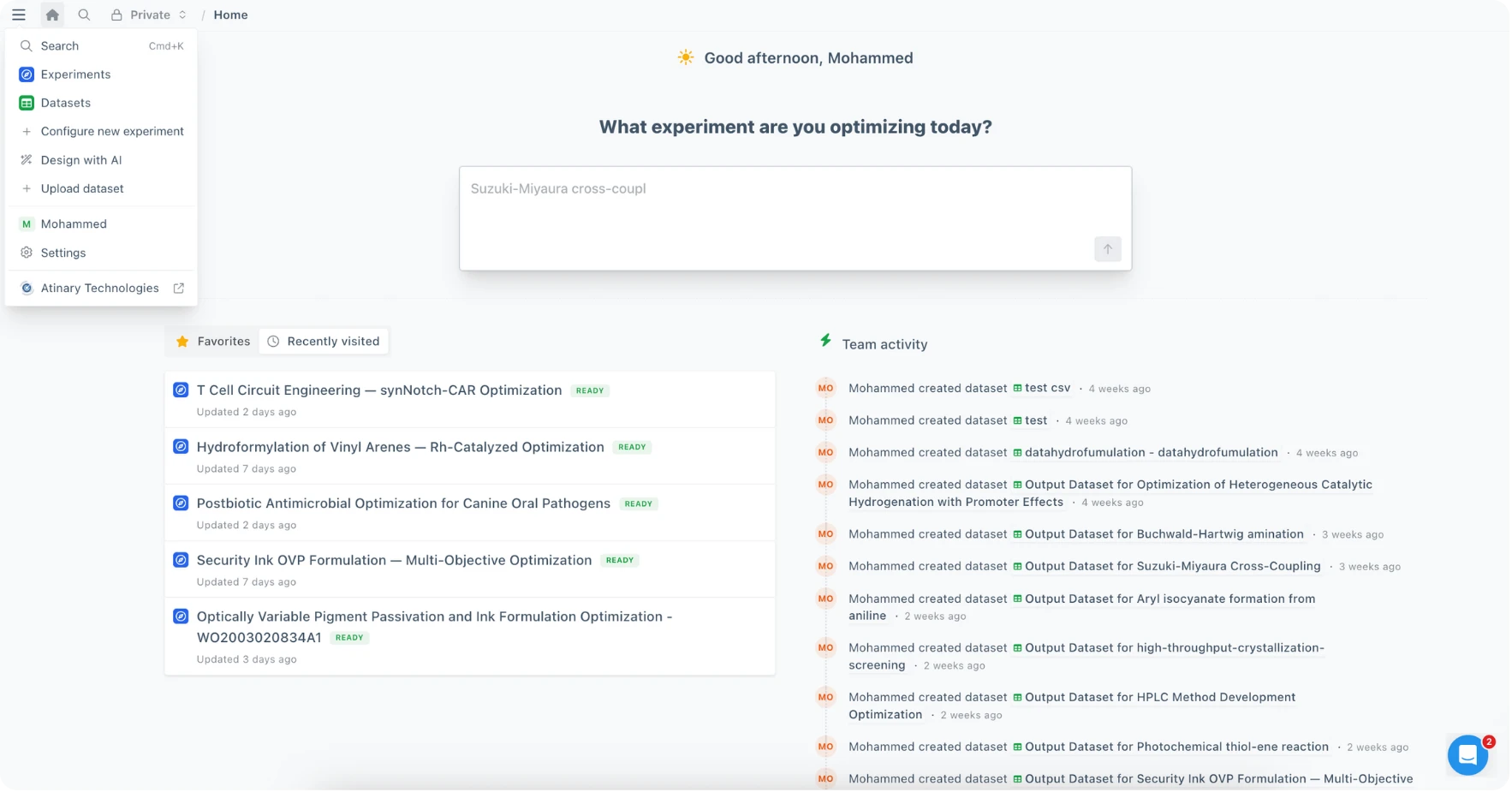
Task: Switch to the Recently visited tab
Action: pyautogui.click(x=324, y=342)
